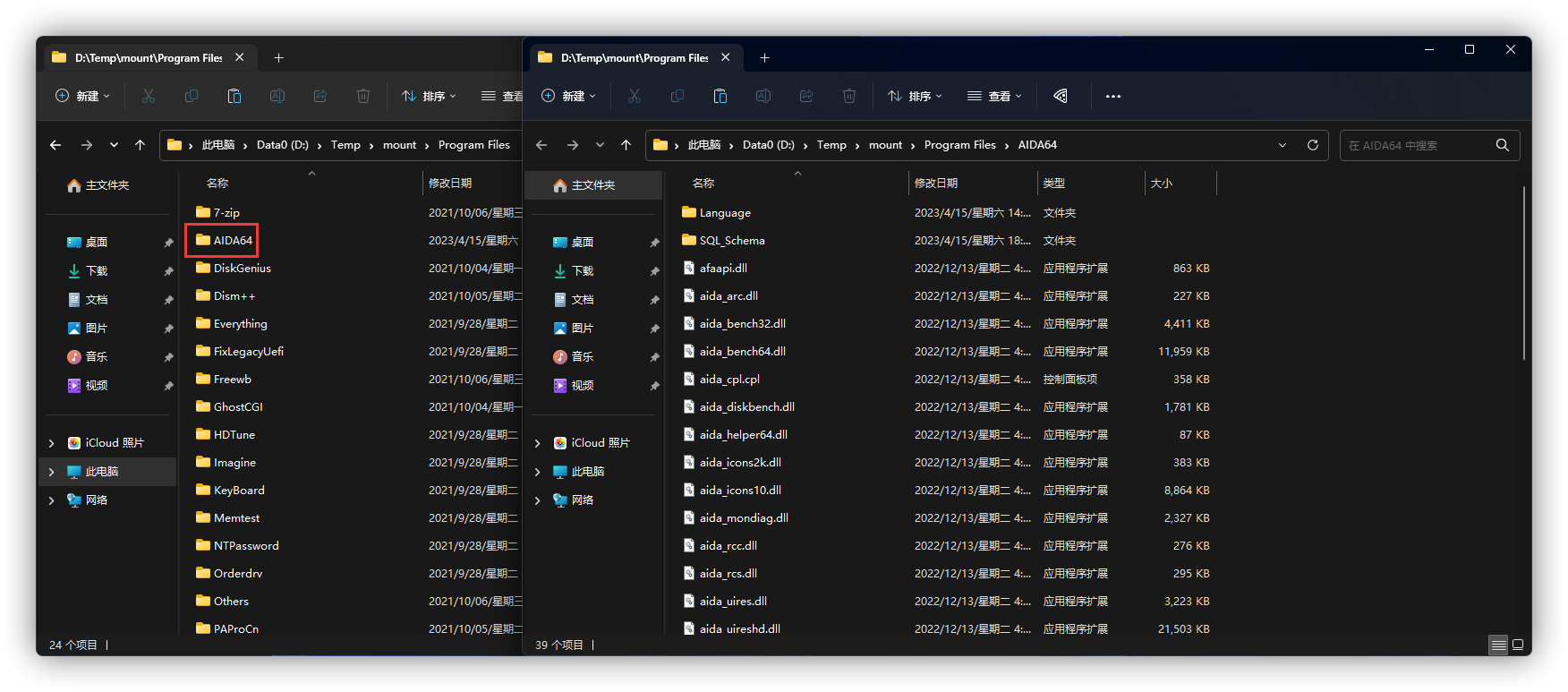
Task: Click the Cut scissors icon in the AIDA64 window toolbar
Action: point(635,96)
